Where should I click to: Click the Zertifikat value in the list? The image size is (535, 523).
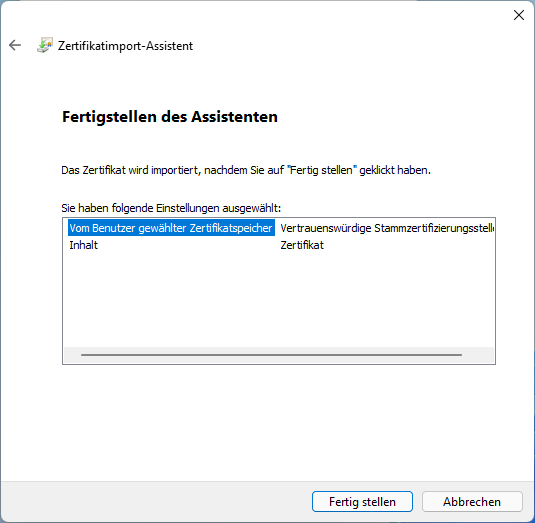[x=302, y=245]
